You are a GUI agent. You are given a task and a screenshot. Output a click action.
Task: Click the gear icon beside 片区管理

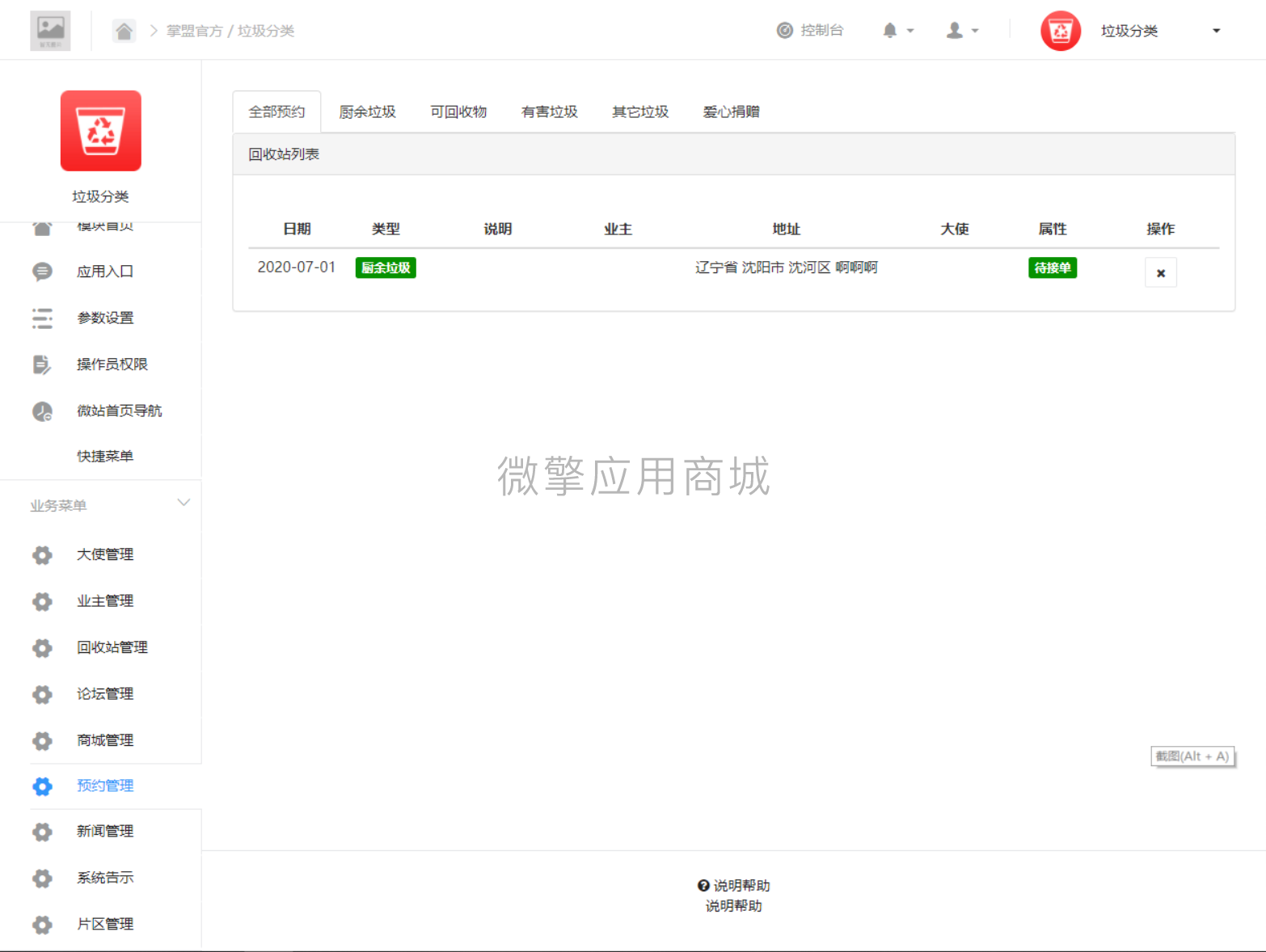pyautogui.click(x=42, y=925)
